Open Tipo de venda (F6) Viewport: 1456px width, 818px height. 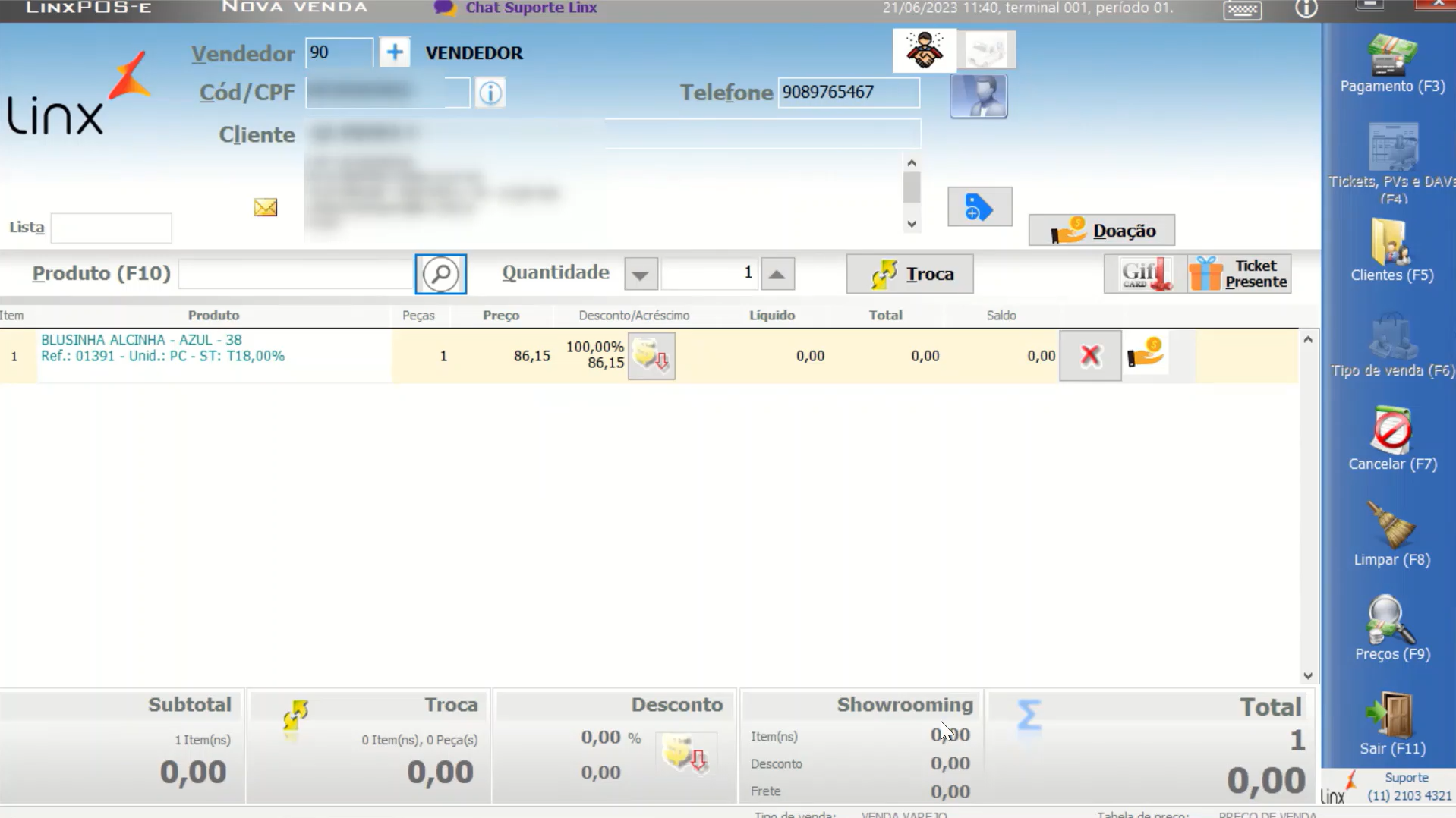pos(1391,345)
